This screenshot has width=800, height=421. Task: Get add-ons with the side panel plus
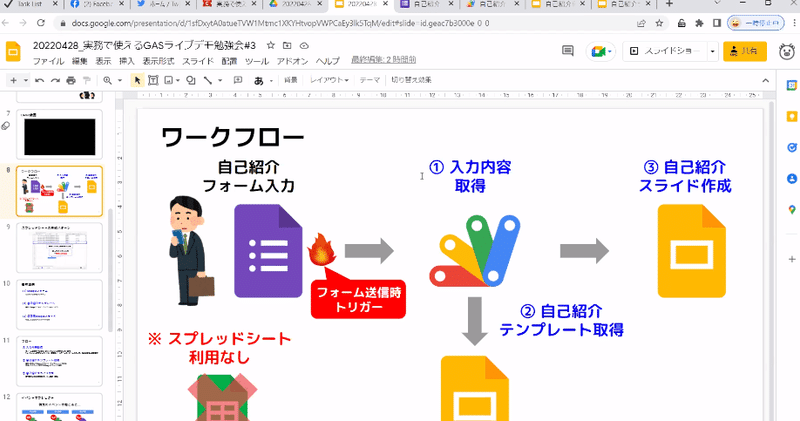[x=792, y=259]
